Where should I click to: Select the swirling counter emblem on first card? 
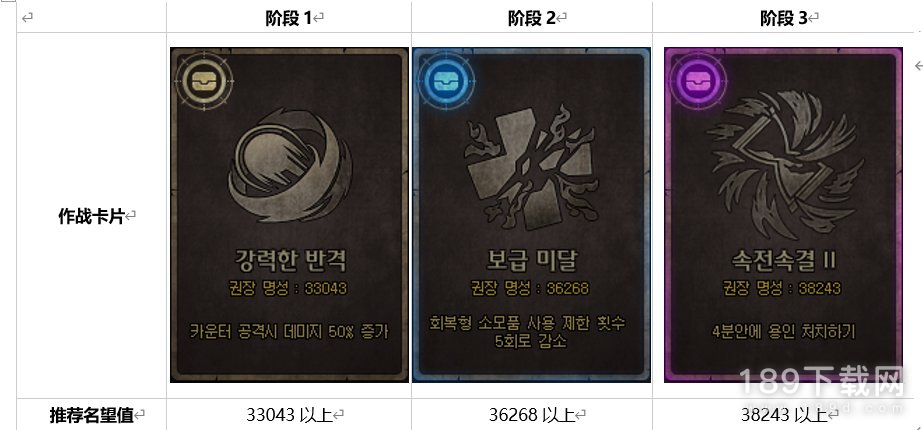point(289,164)
